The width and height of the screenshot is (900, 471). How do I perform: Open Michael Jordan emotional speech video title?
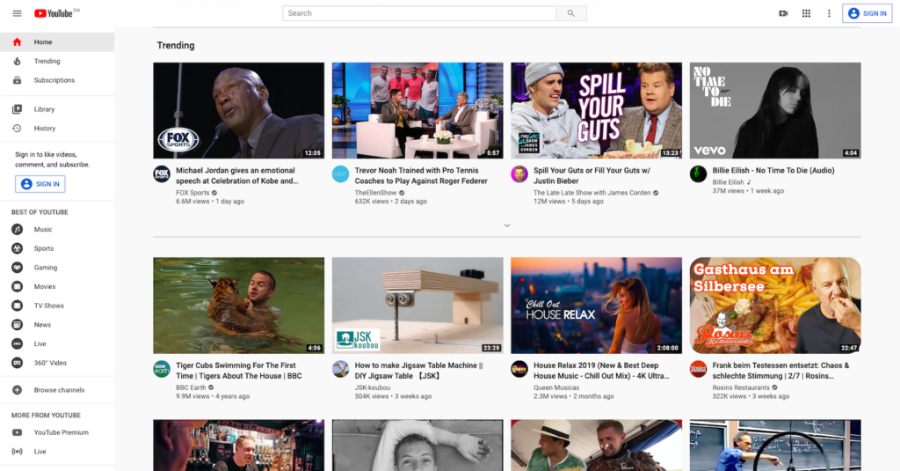pyautogui.click(x=236, y=176)
